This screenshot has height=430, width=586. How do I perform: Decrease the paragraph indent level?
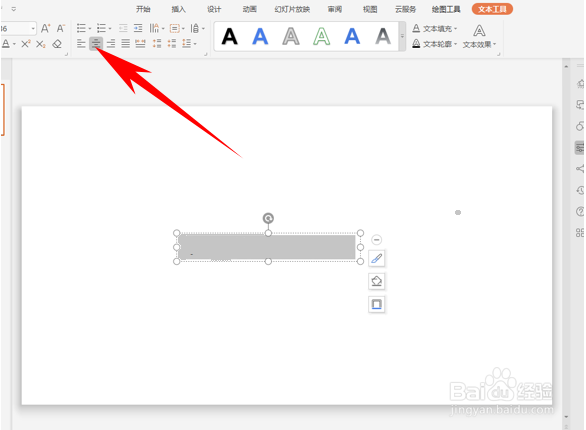(x=123, y=28)
